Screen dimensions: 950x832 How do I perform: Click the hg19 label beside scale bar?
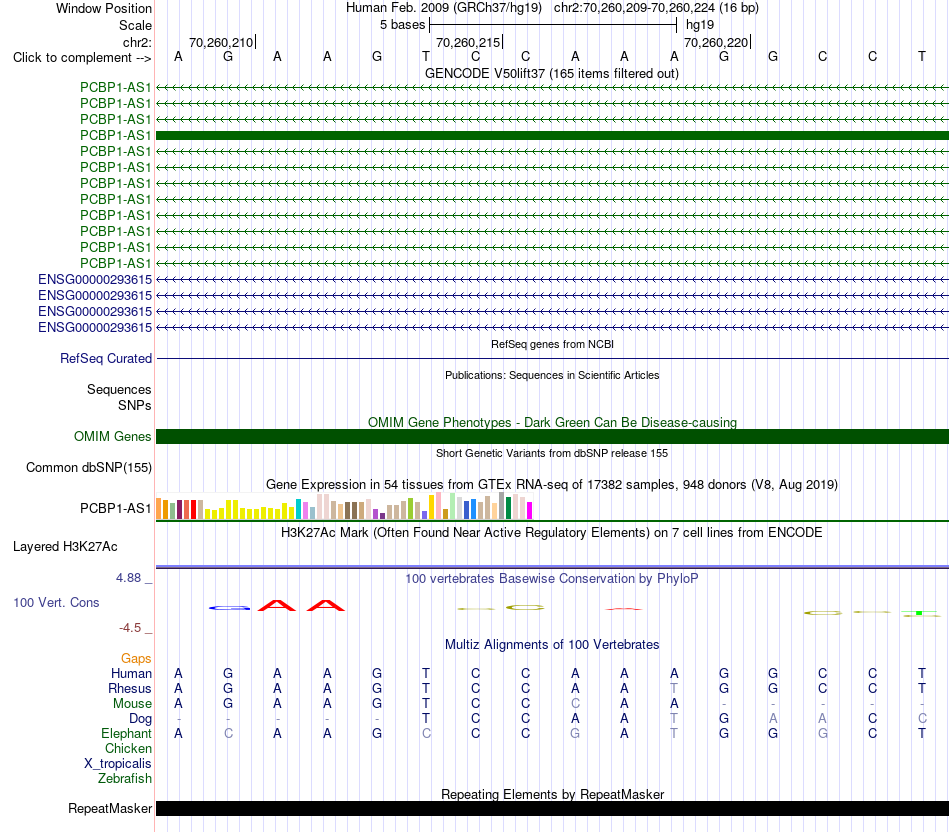(x=700, y=25)
